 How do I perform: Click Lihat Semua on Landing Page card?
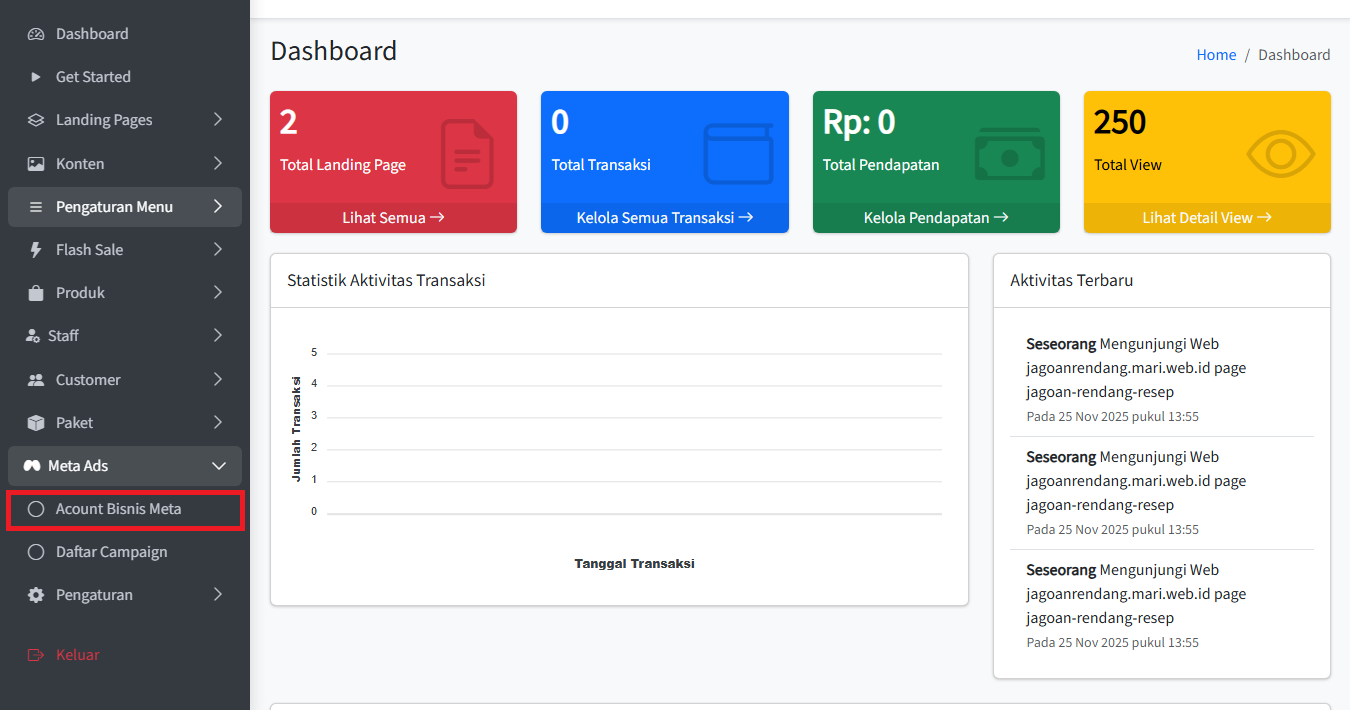click(393, 217)
